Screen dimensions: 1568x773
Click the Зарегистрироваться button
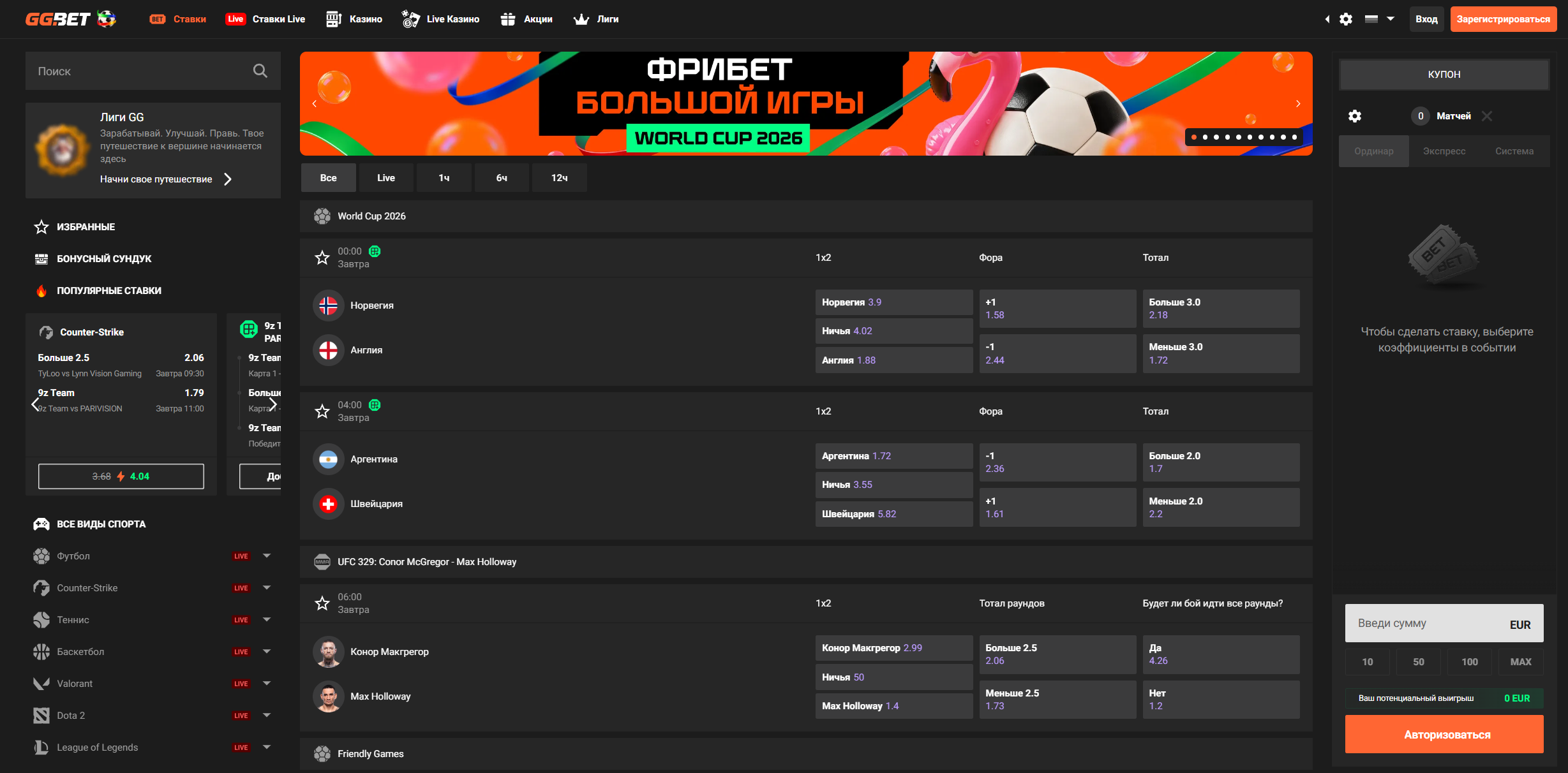[x=1503, y=19]
